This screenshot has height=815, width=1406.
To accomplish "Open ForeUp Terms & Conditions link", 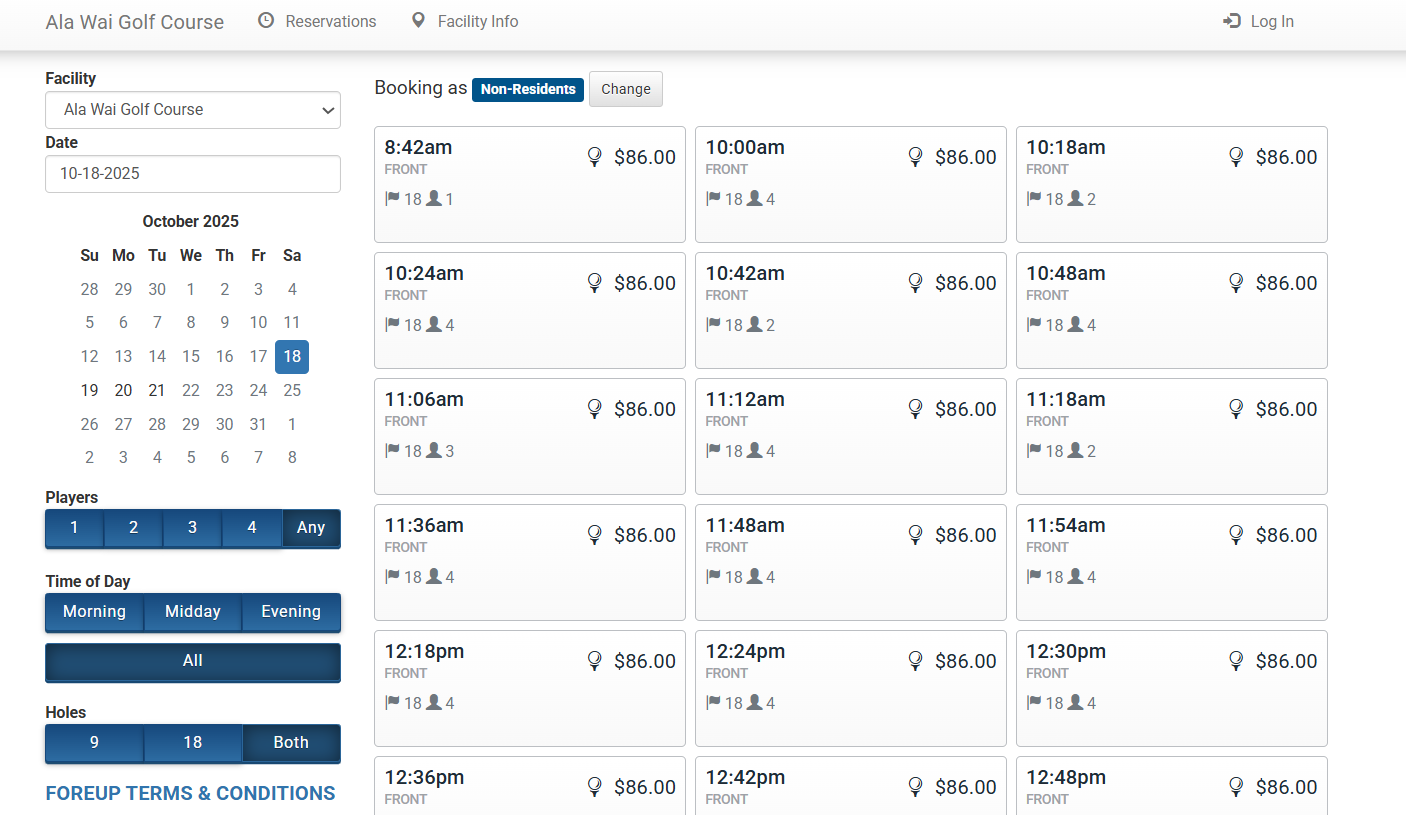I will pos(190,793).
